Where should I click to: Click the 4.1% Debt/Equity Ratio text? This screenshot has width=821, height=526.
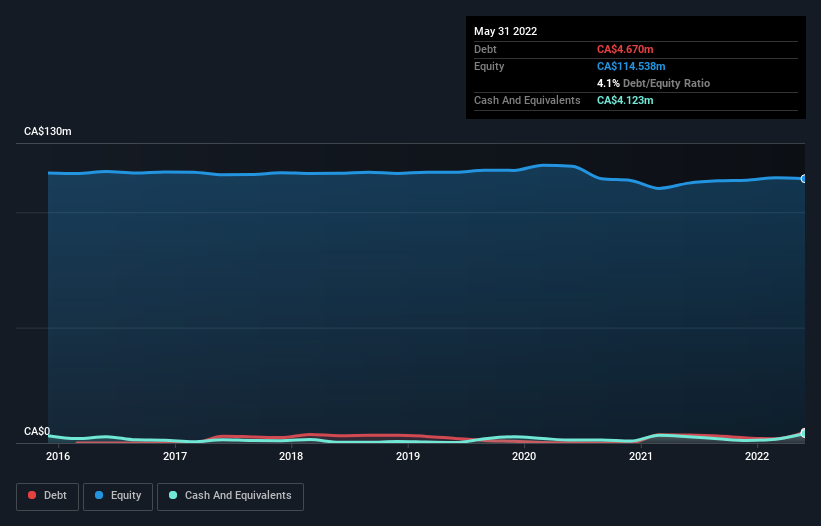coord(653,83)
